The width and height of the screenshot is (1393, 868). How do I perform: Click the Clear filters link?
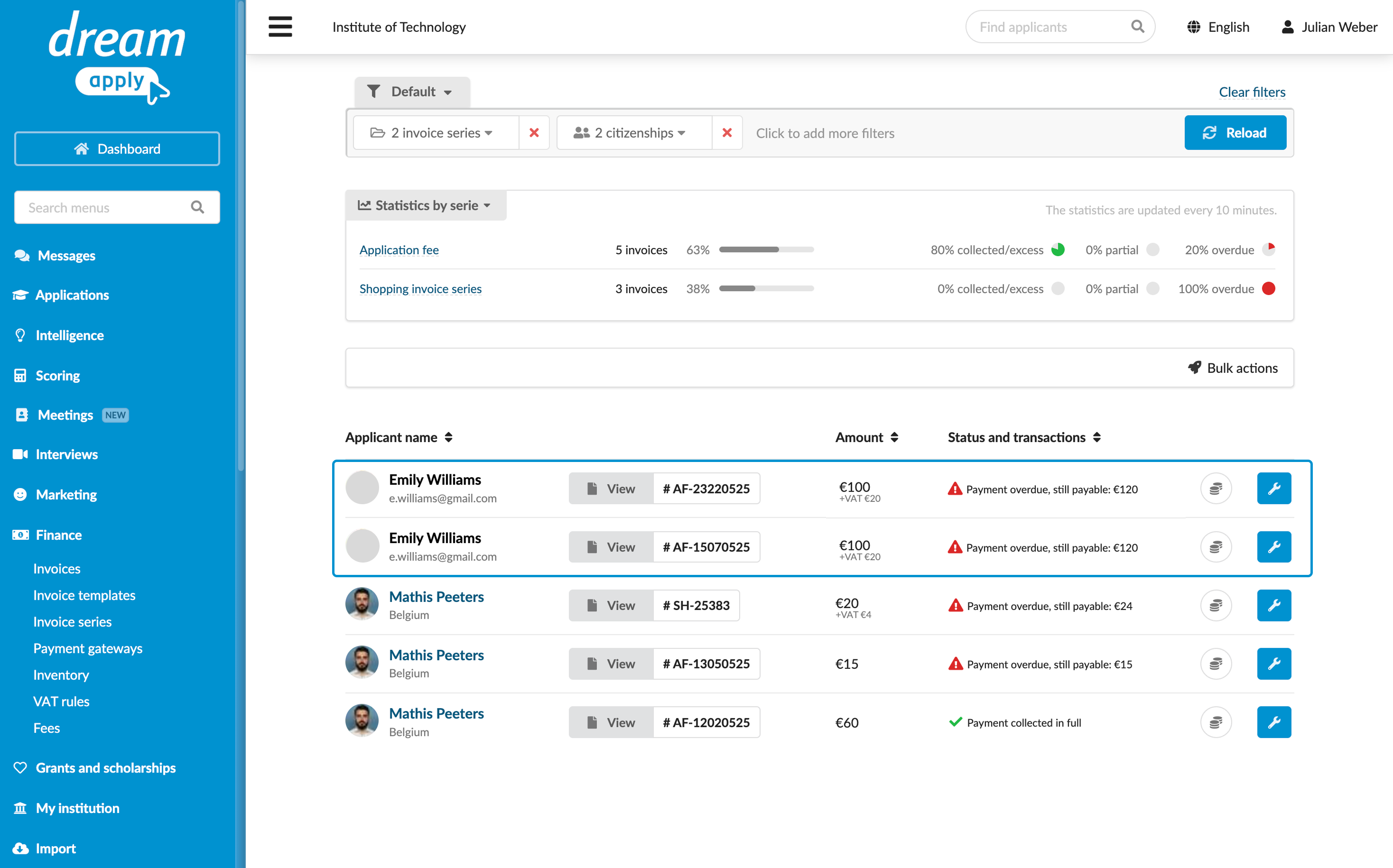1252,92
